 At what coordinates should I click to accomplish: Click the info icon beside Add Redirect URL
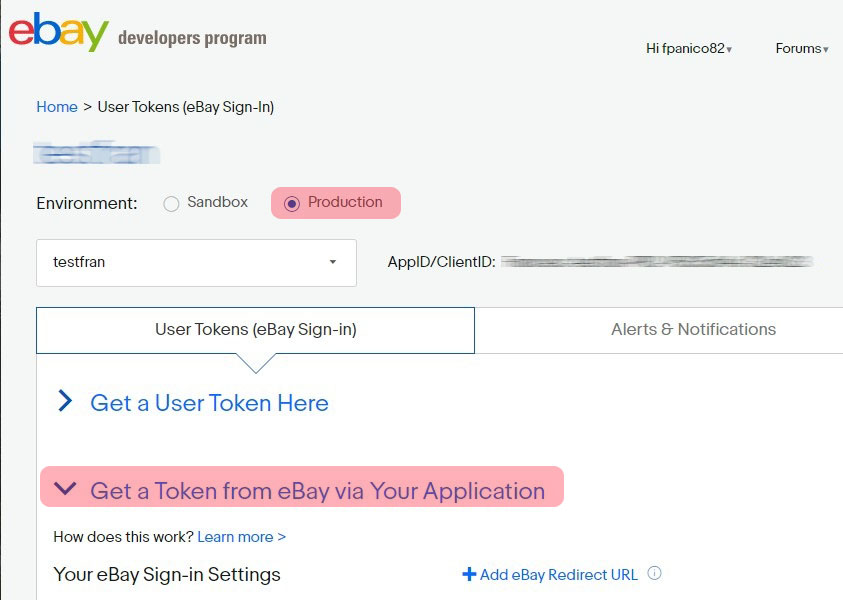coord(655,574)
